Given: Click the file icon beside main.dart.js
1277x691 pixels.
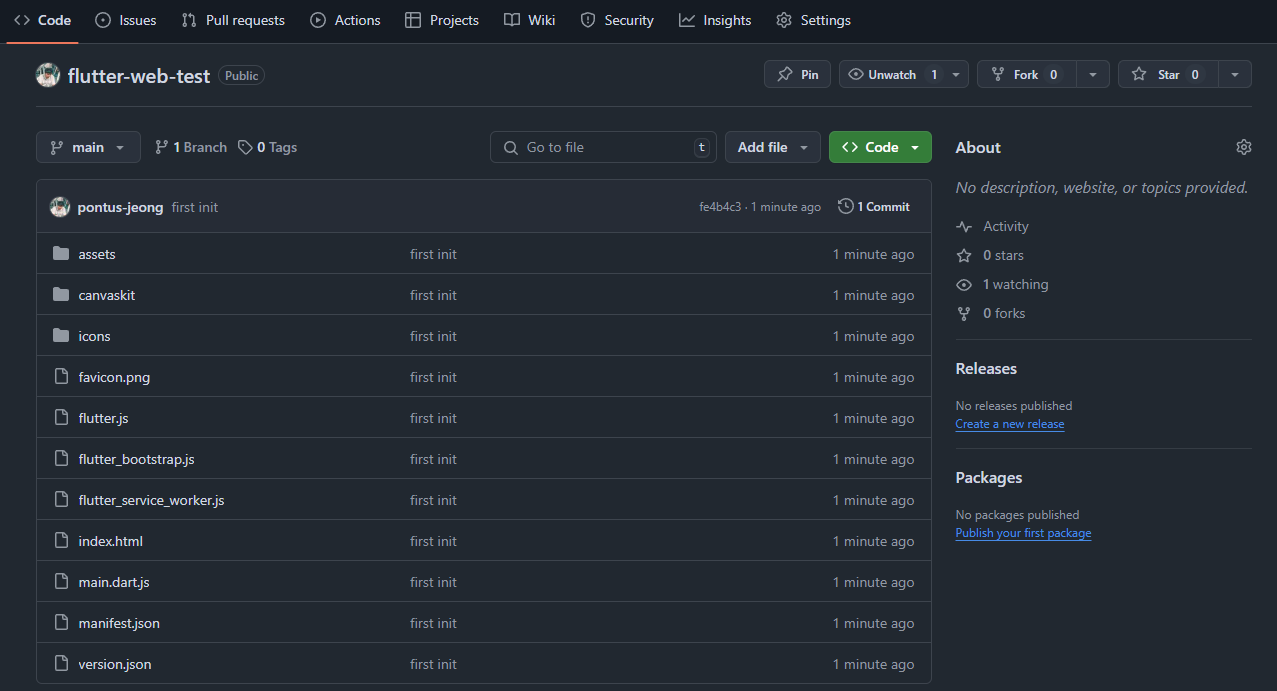Looking at the screenshot, I should 61,582.
